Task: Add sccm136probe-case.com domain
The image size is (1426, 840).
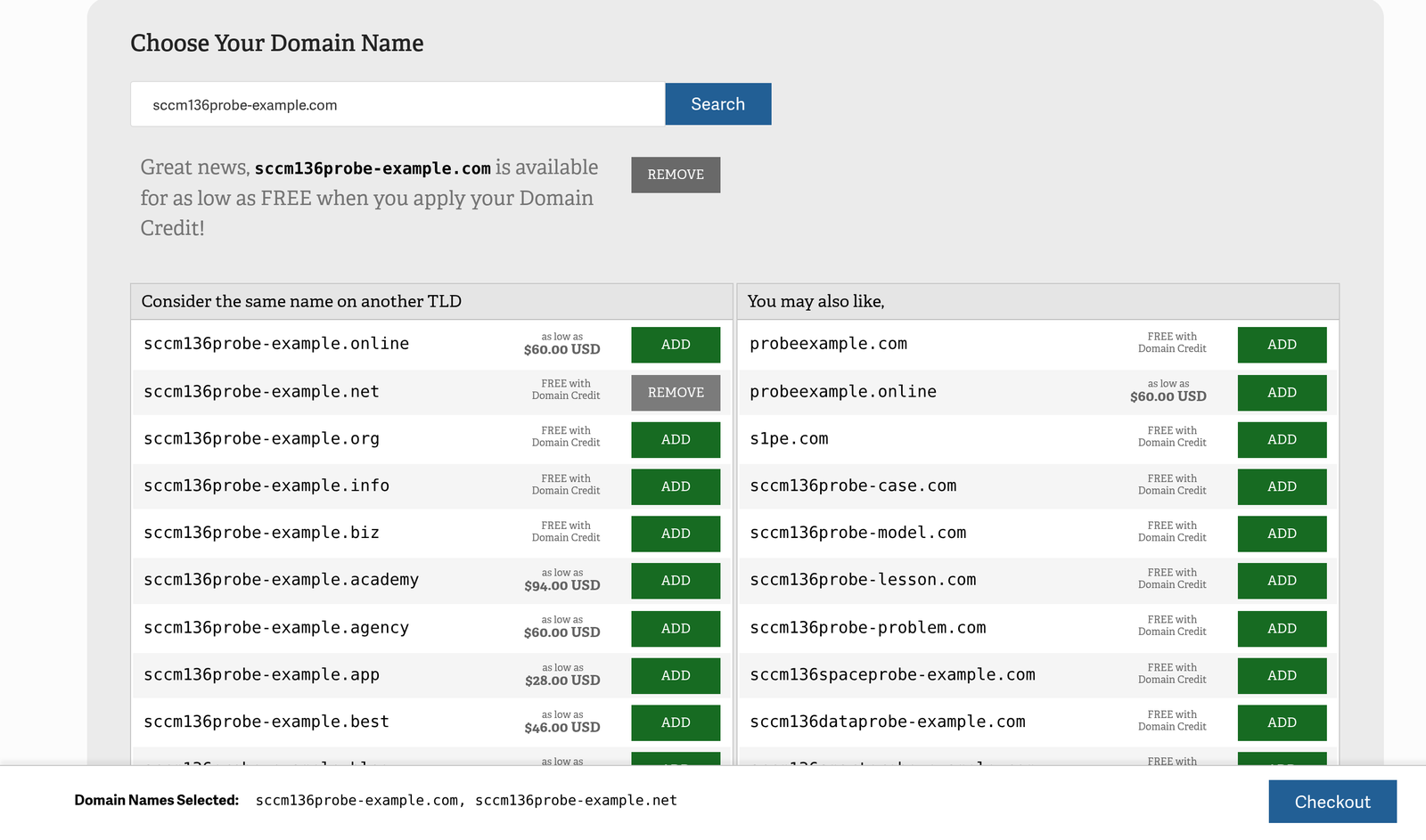Action: (1282, 487)
